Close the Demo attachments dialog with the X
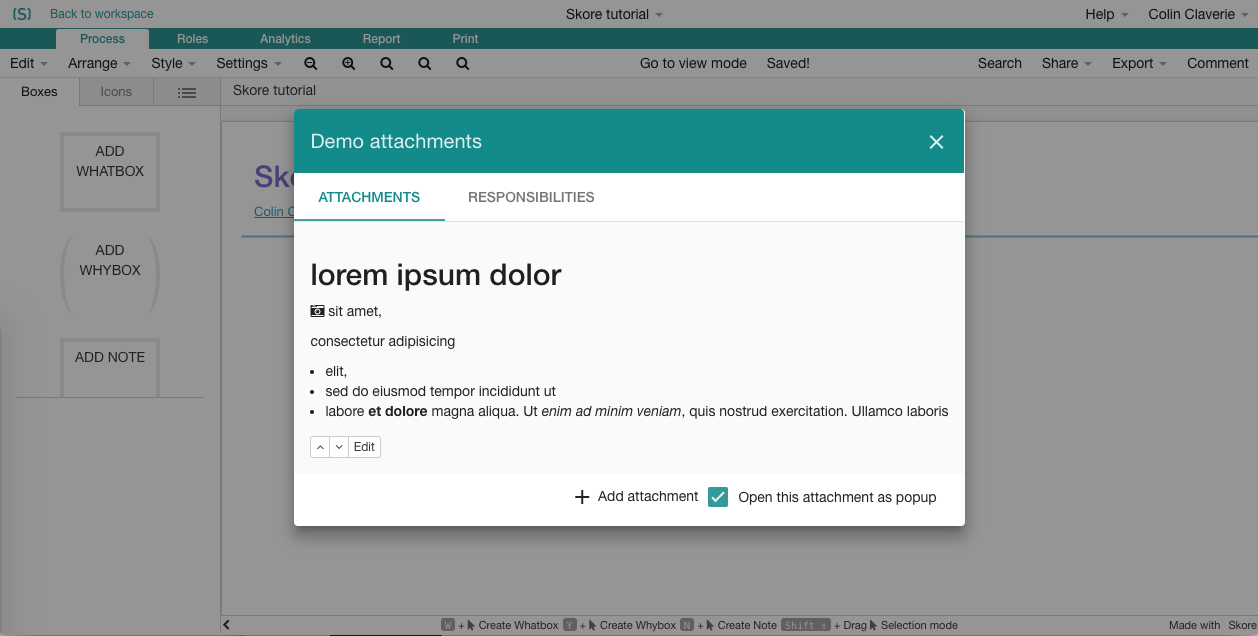 click(x=936, y=142)
